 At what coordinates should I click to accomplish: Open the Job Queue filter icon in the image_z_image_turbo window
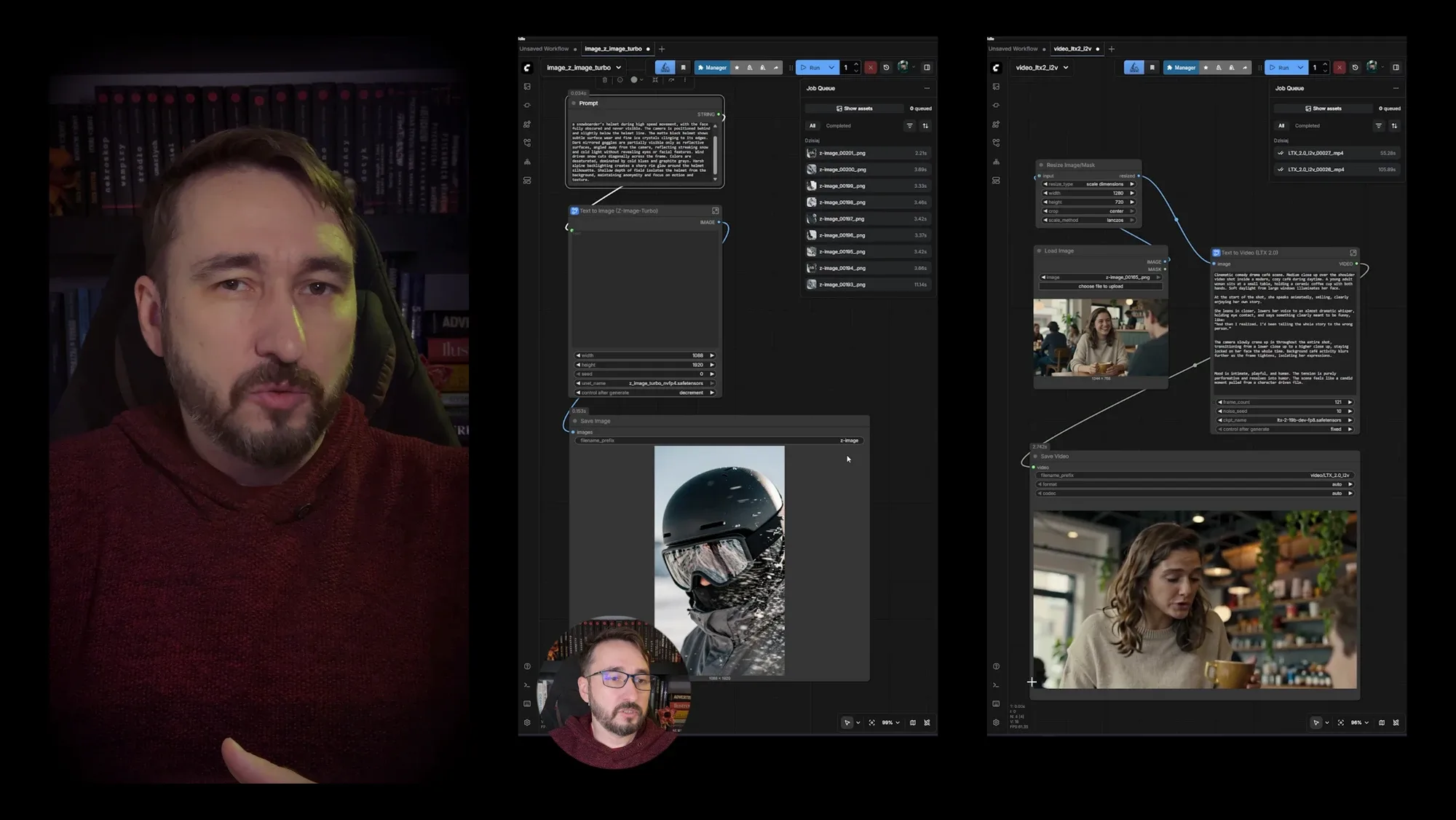(909, 126)
